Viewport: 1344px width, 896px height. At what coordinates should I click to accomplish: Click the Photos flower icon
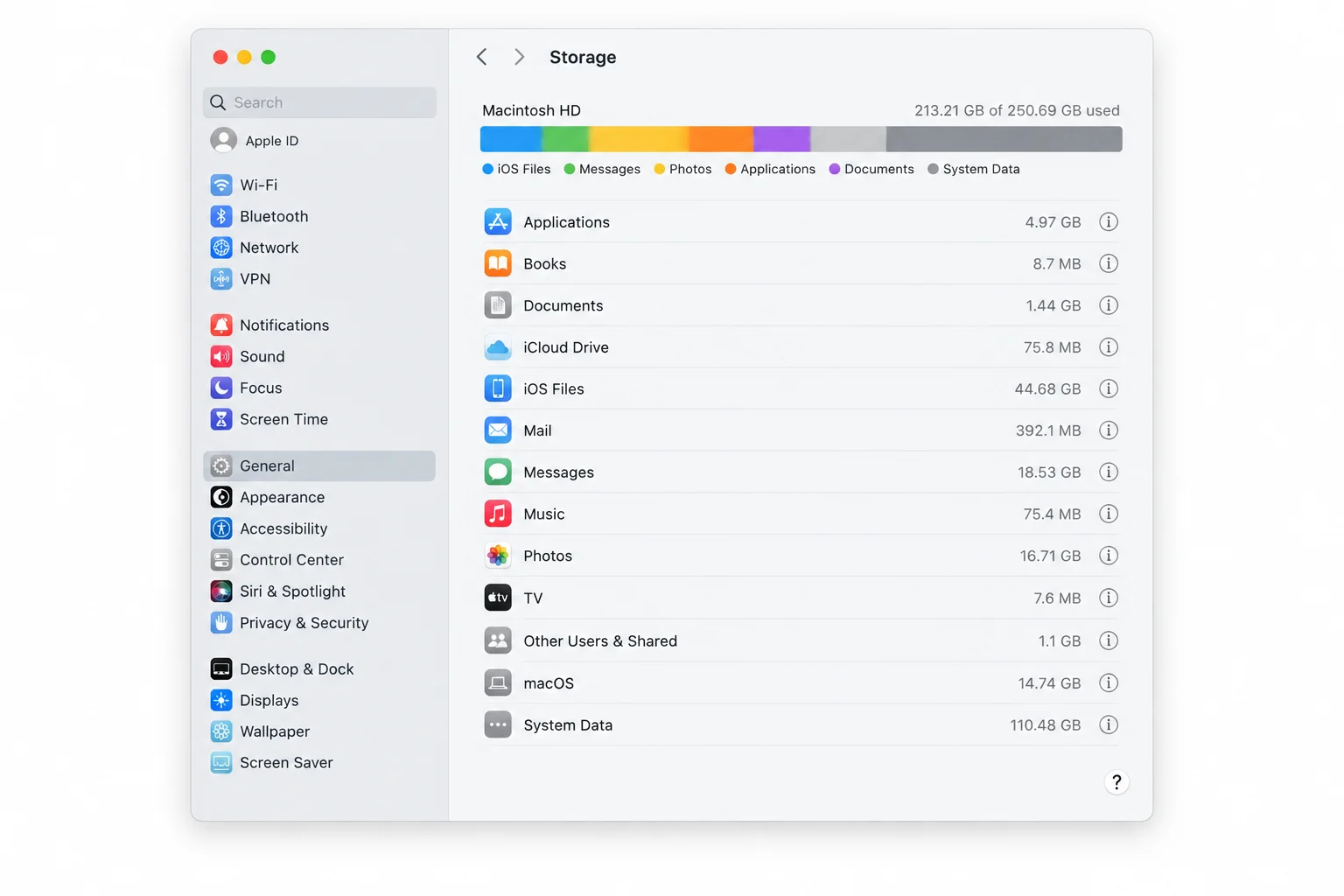pyautogui.click(x=498, y=556)
